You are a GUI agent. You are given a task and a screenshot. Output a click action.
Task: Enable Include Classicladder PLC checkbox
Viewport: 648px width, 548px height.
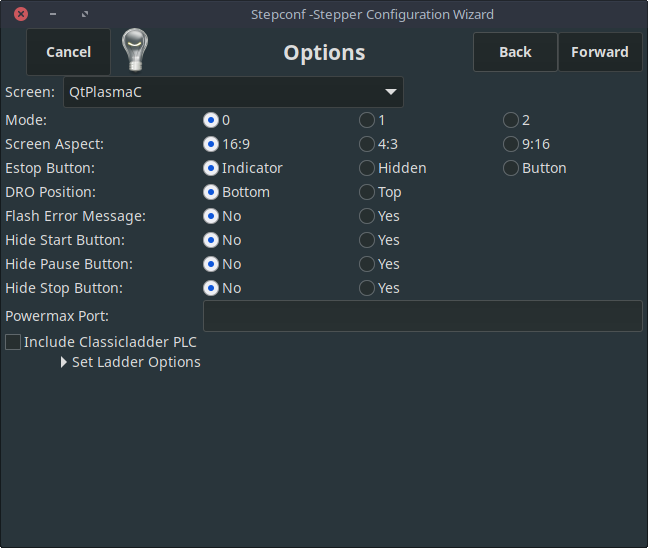tap(13, 342)
